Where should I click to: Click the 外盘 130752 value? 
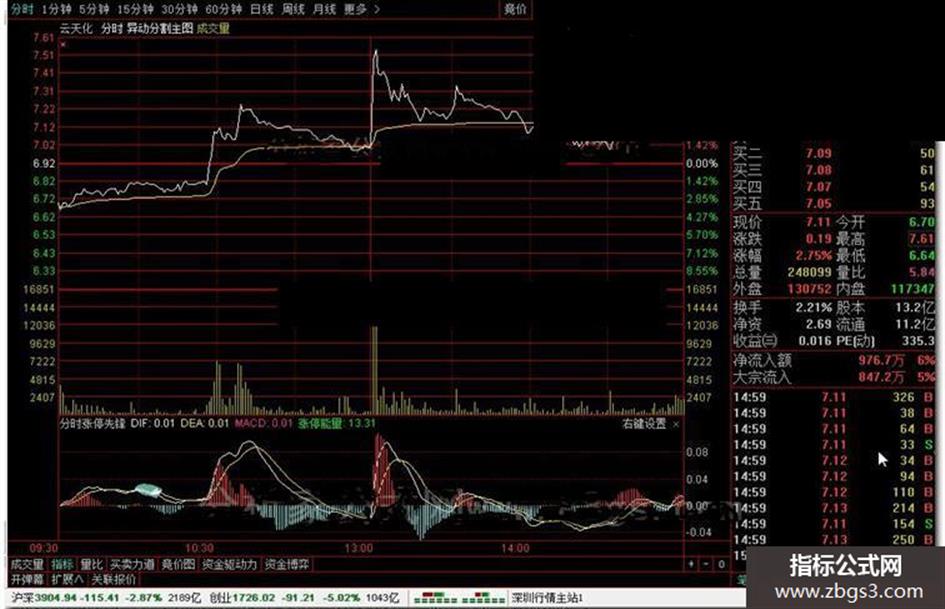point(809,289)
